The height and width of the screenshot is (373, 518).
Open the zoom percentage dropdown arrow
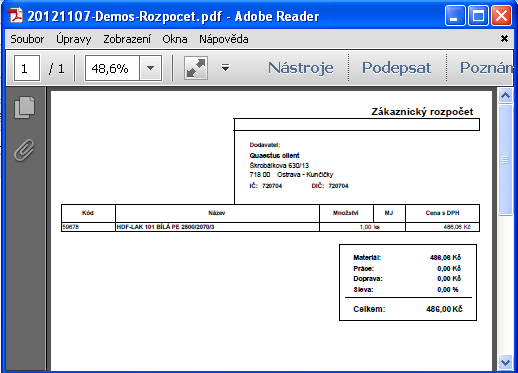pos(150,68)
